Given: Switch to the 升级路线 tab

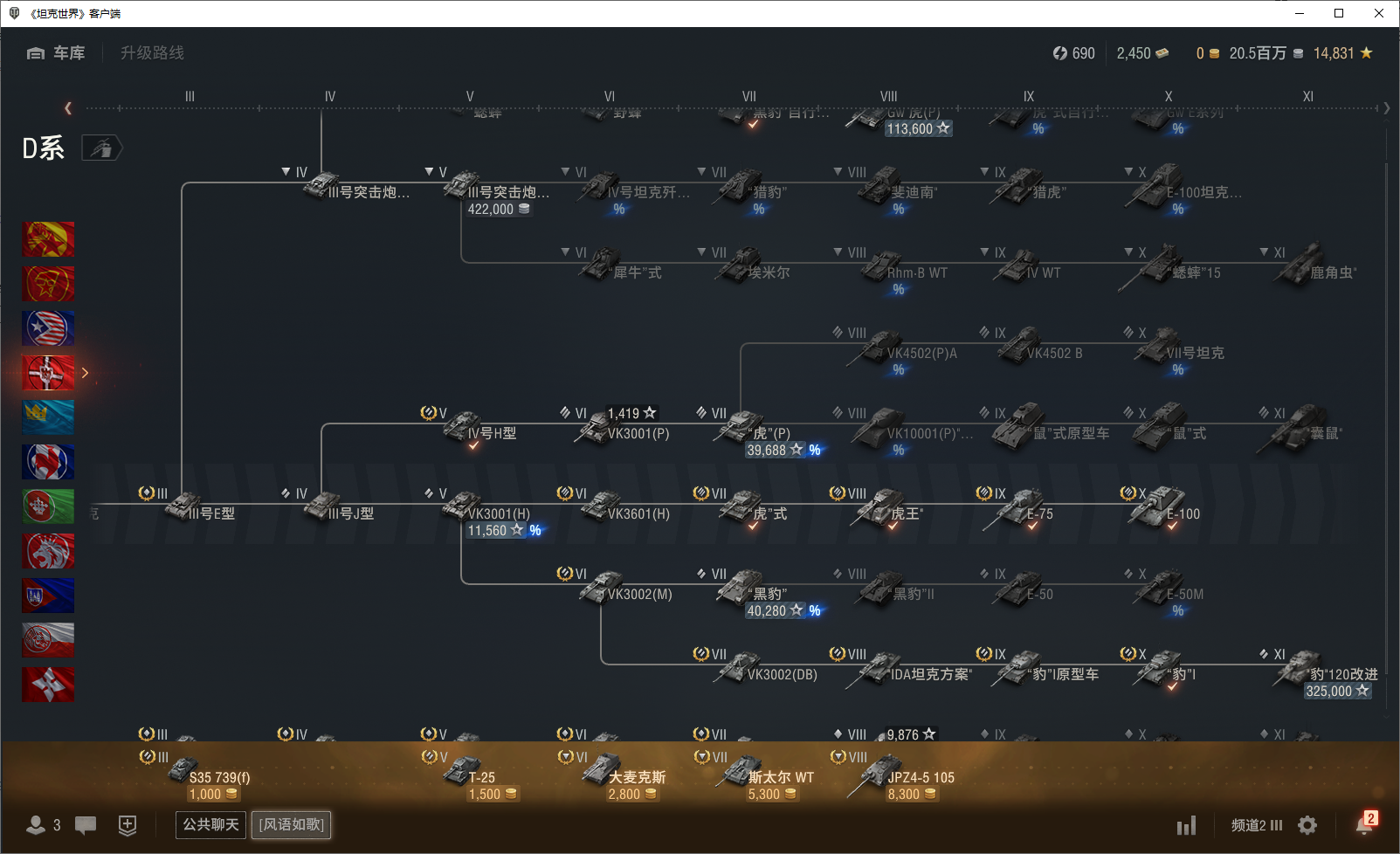Looking at the screenshot, I should coord(153,53).
